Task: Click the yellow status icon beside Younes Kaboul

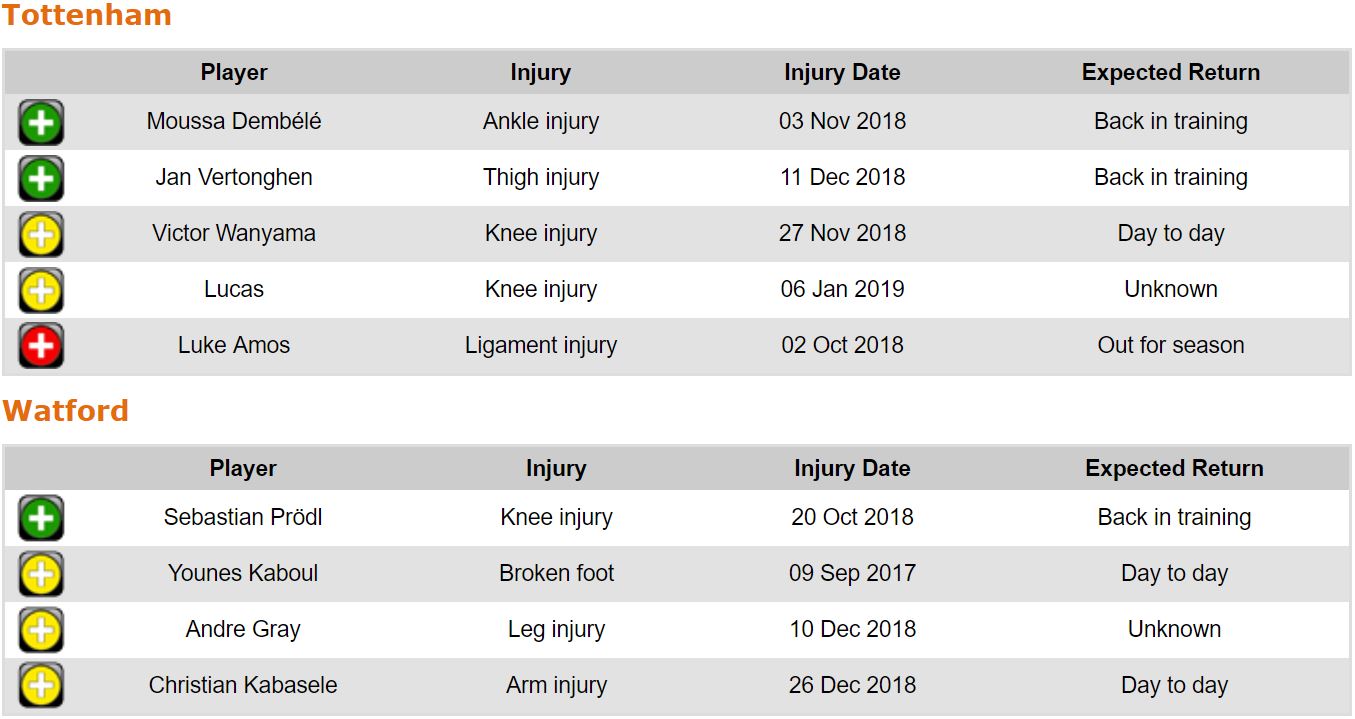Action: tap(41, 575)
